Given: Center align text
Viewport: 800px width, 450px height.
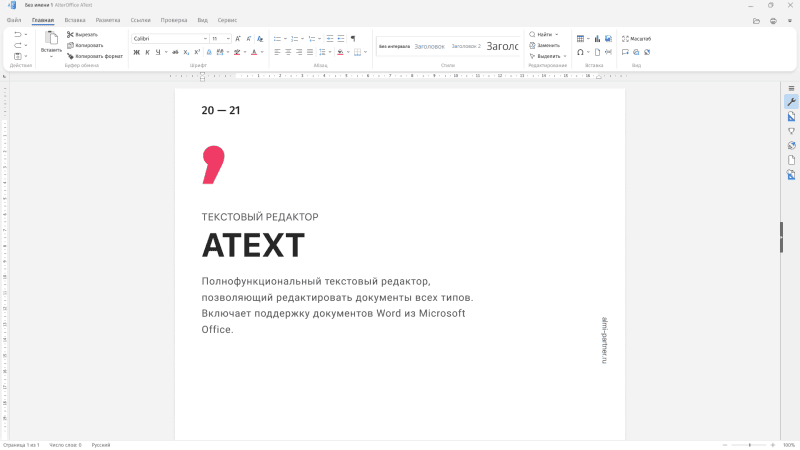Looking at the screenshot, I should tap(288, 52).
